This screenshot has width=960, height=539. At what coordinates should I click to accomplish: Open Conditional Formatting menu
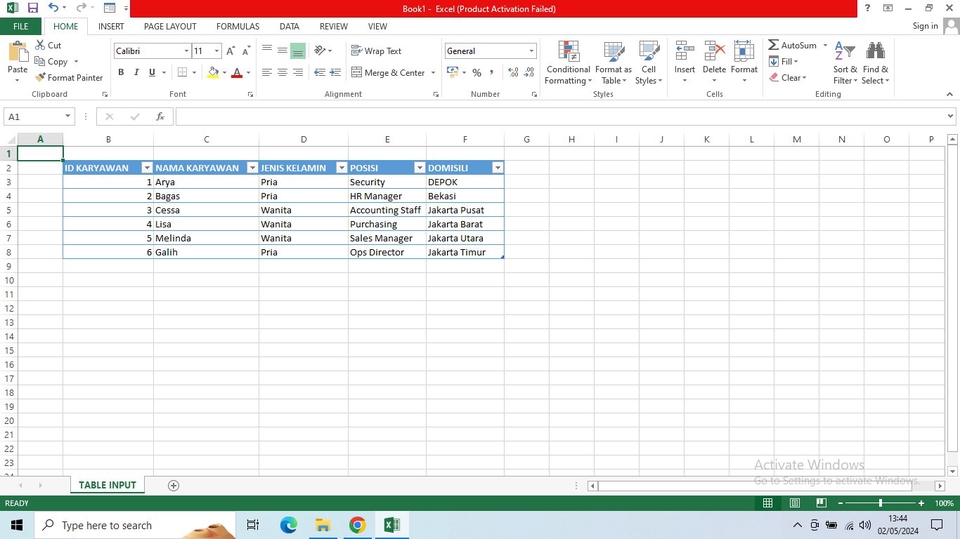568,62
